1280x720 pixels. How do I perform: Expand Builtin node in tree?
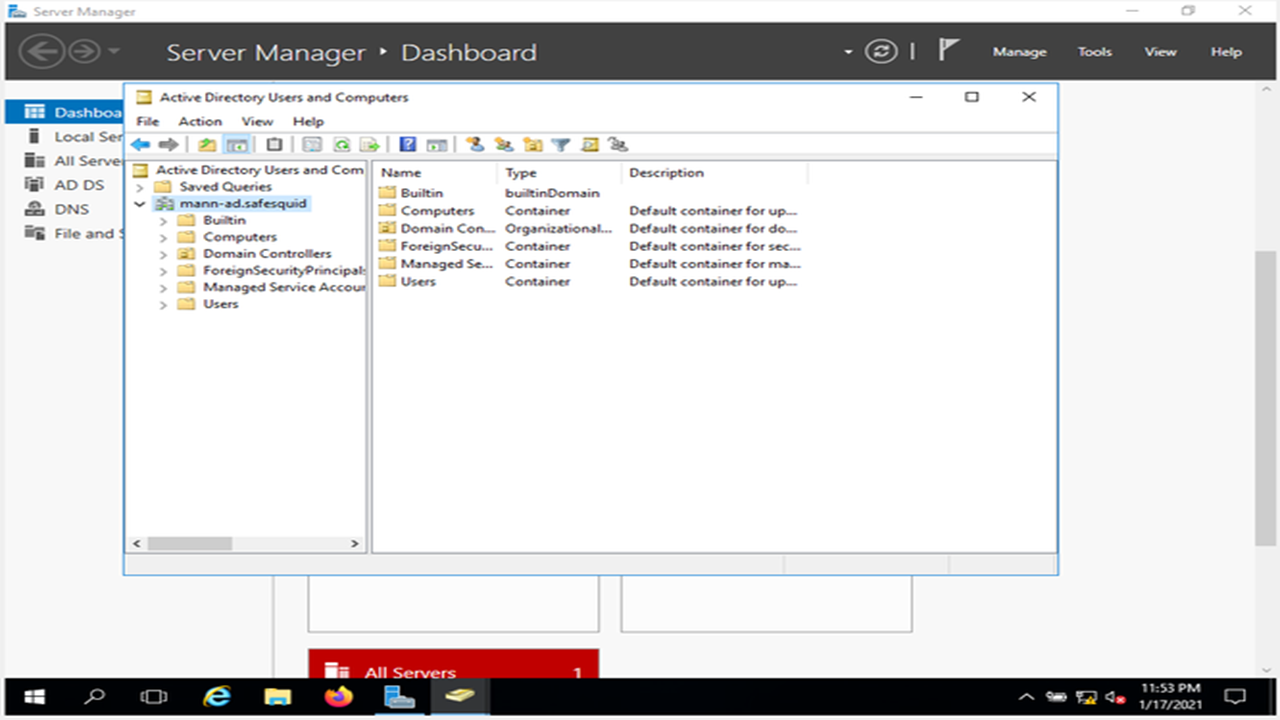tap(163, 220)
